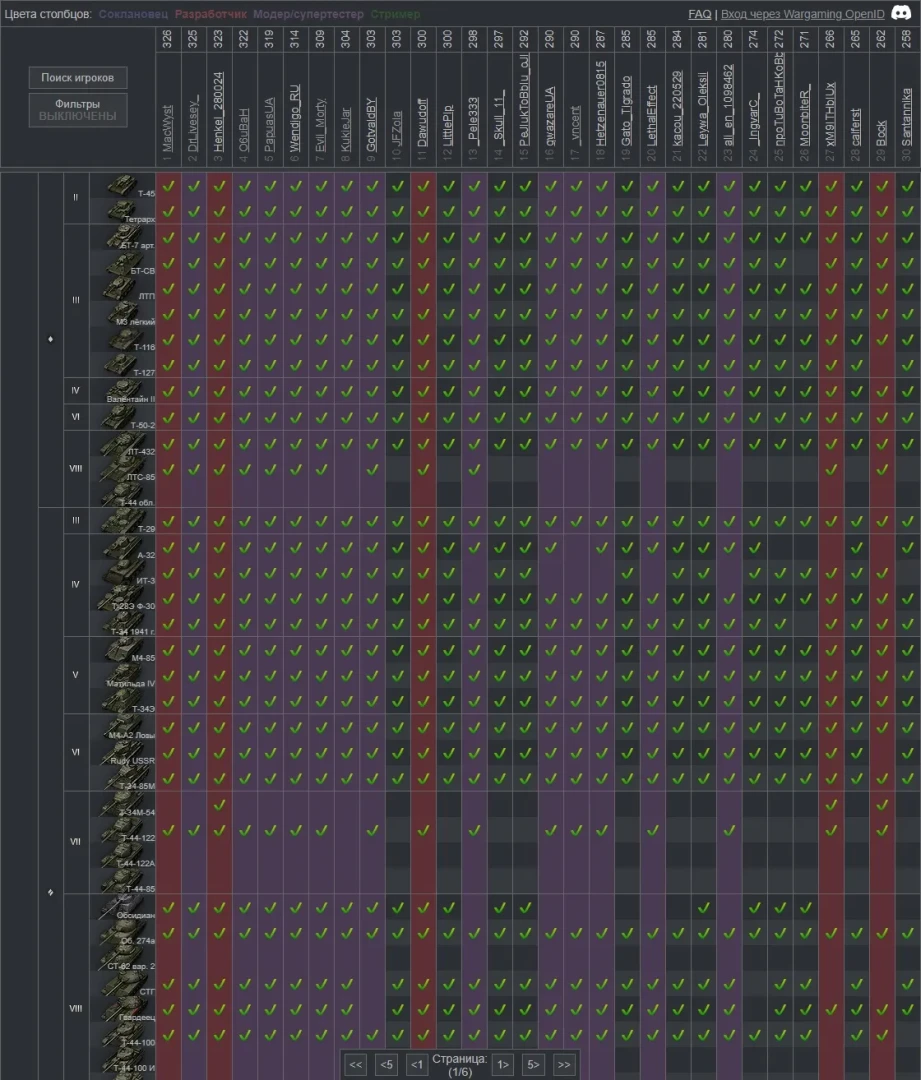The height and width of the screenshot is (1080, 921).
Task: Click the БТ-СВ tank icon
Action: (x=122, y=263)
